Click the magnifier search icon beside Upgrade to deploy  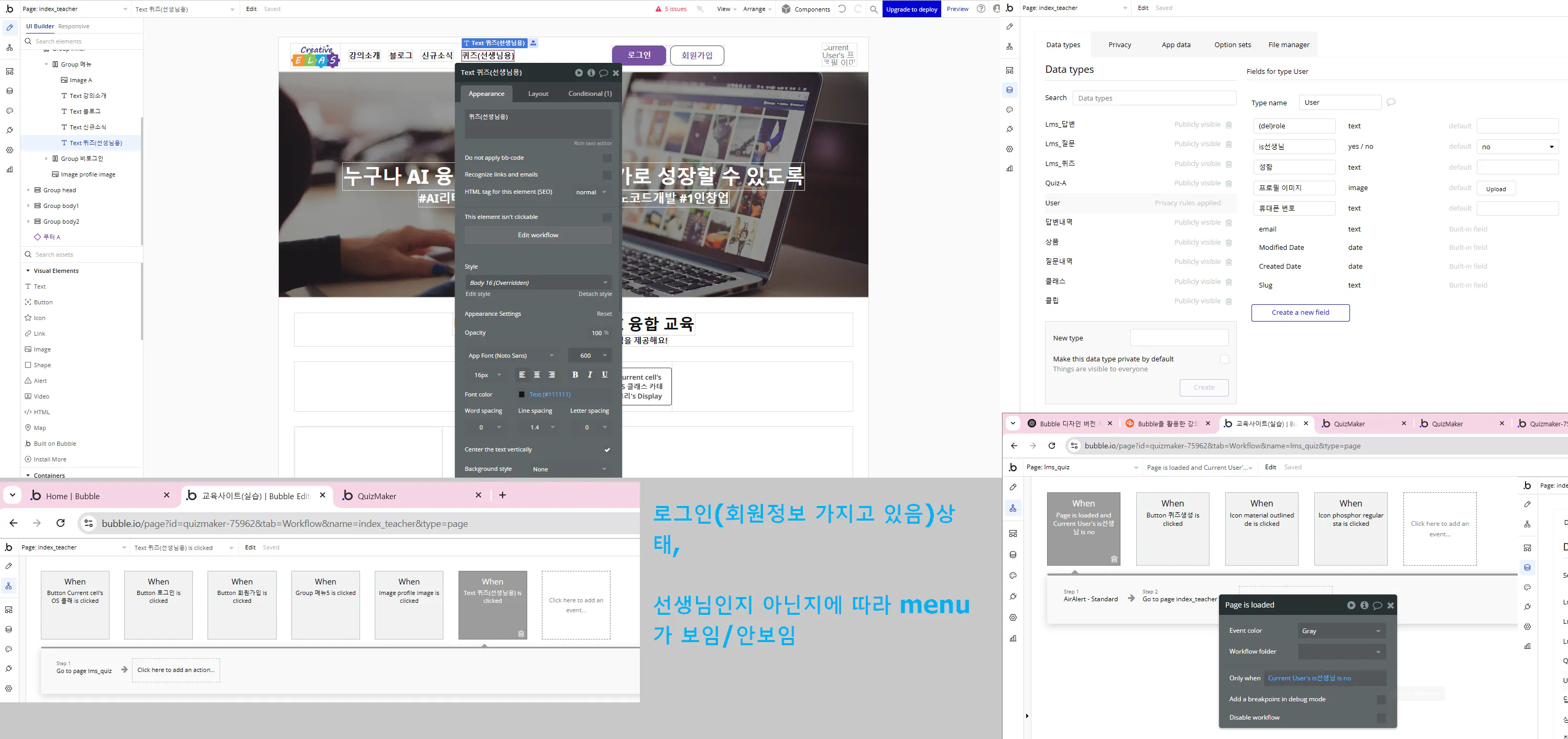(x=874, y=9)
